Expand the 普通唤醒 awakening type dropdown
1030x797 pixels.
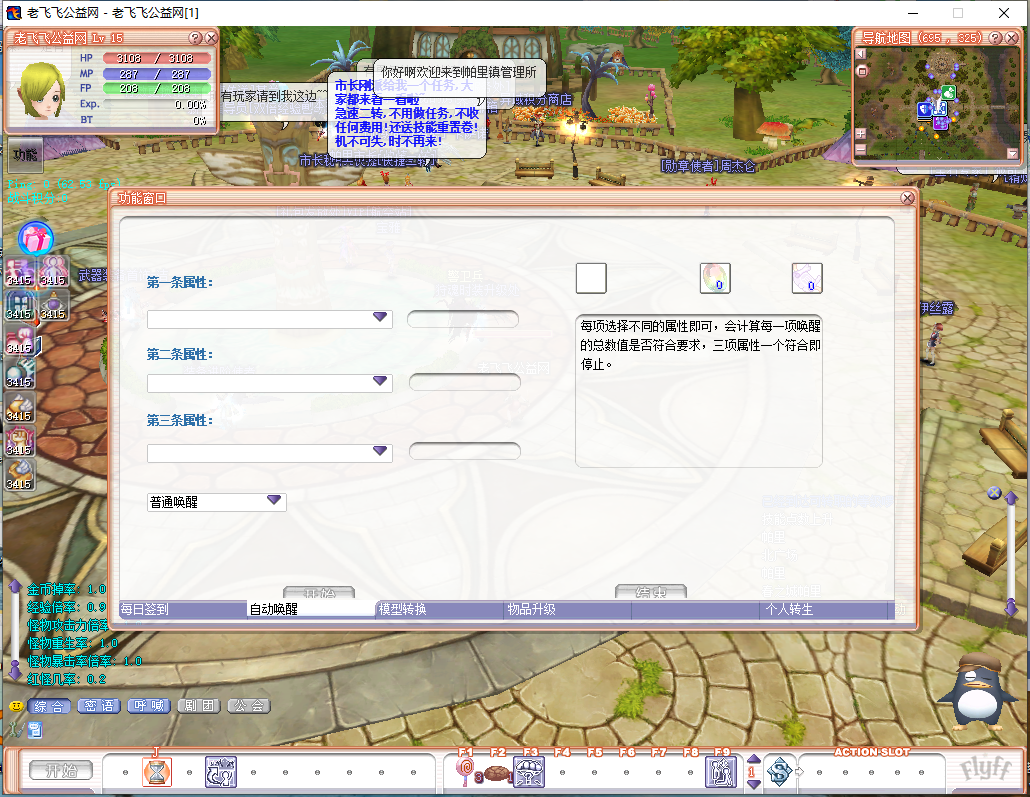(274, 501)
